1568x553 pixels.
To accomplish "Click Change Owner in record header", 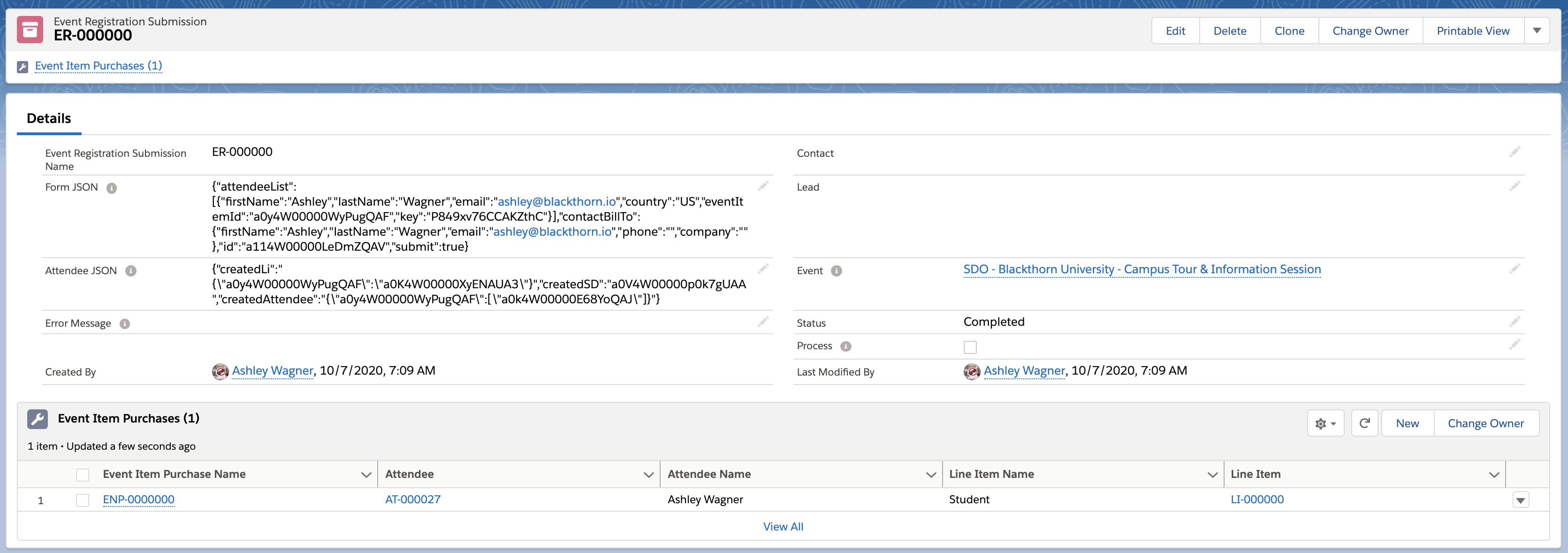I will (x=1370, y=31).
